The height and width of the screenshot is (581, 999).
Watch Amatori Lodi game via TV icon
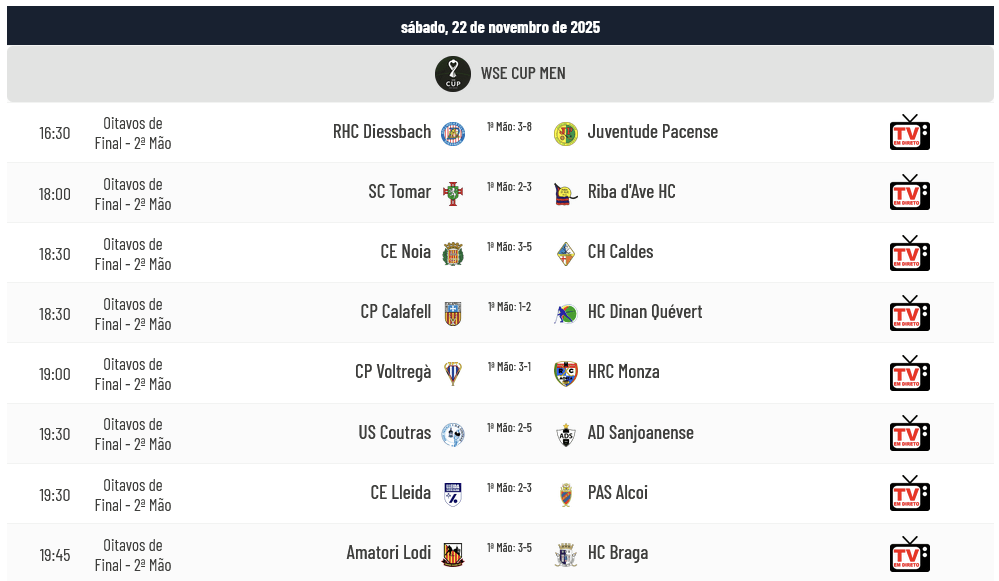click(909, 553)
